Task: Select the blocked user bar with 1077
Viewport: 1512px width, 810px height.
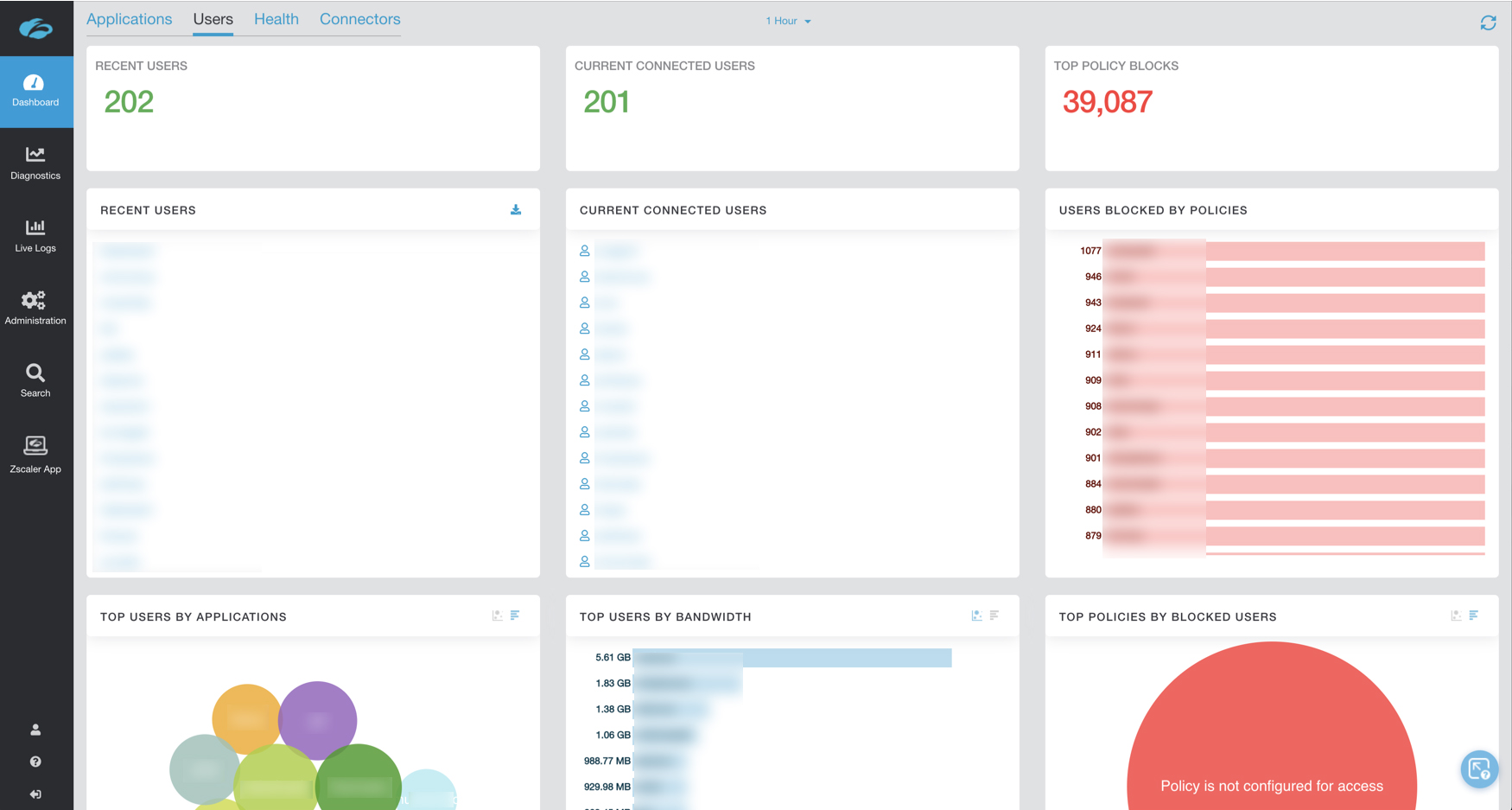Action: tap(1293, 251)
